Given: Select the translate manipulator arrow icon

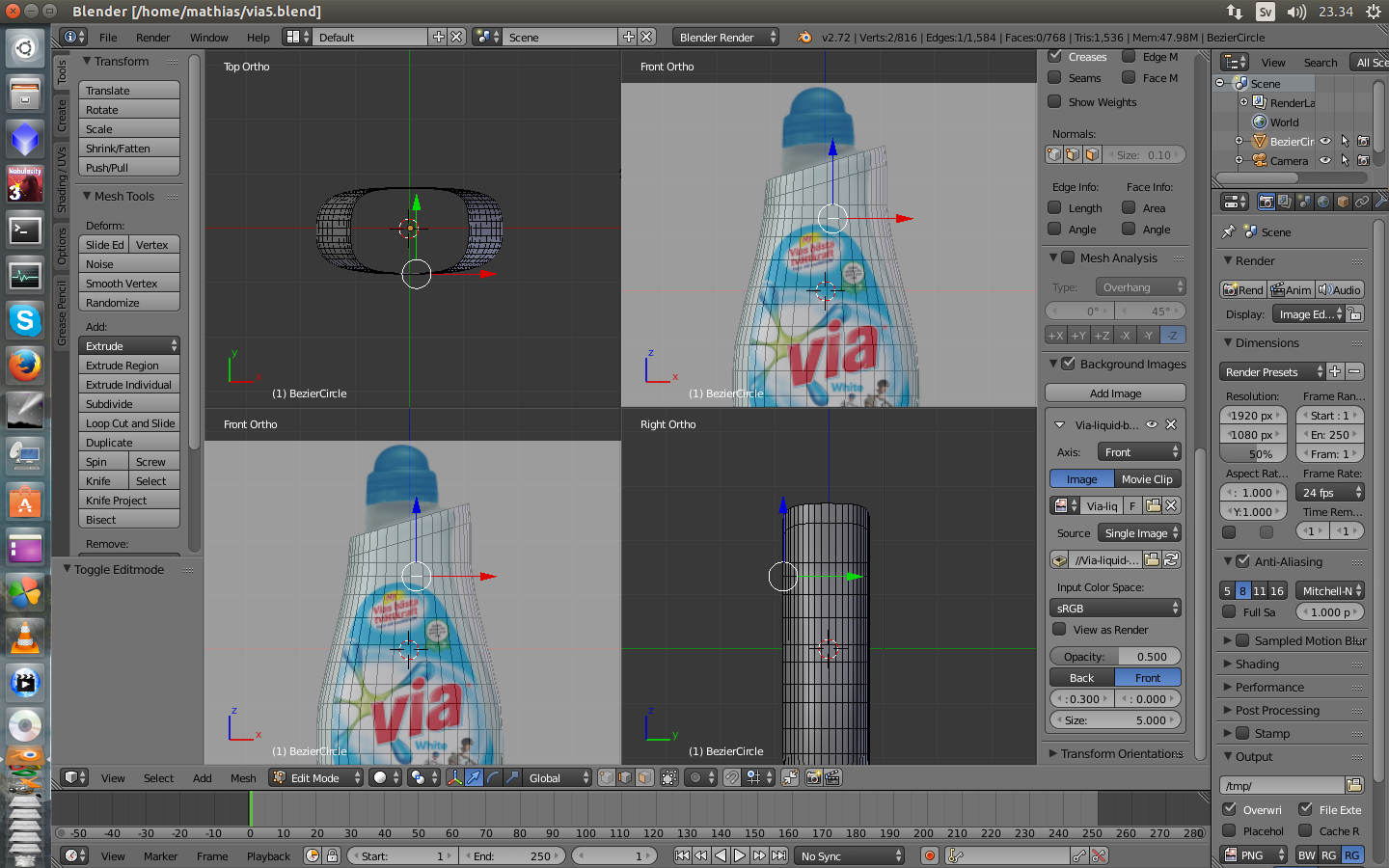Looking at the screenshot, I should 474,777.
